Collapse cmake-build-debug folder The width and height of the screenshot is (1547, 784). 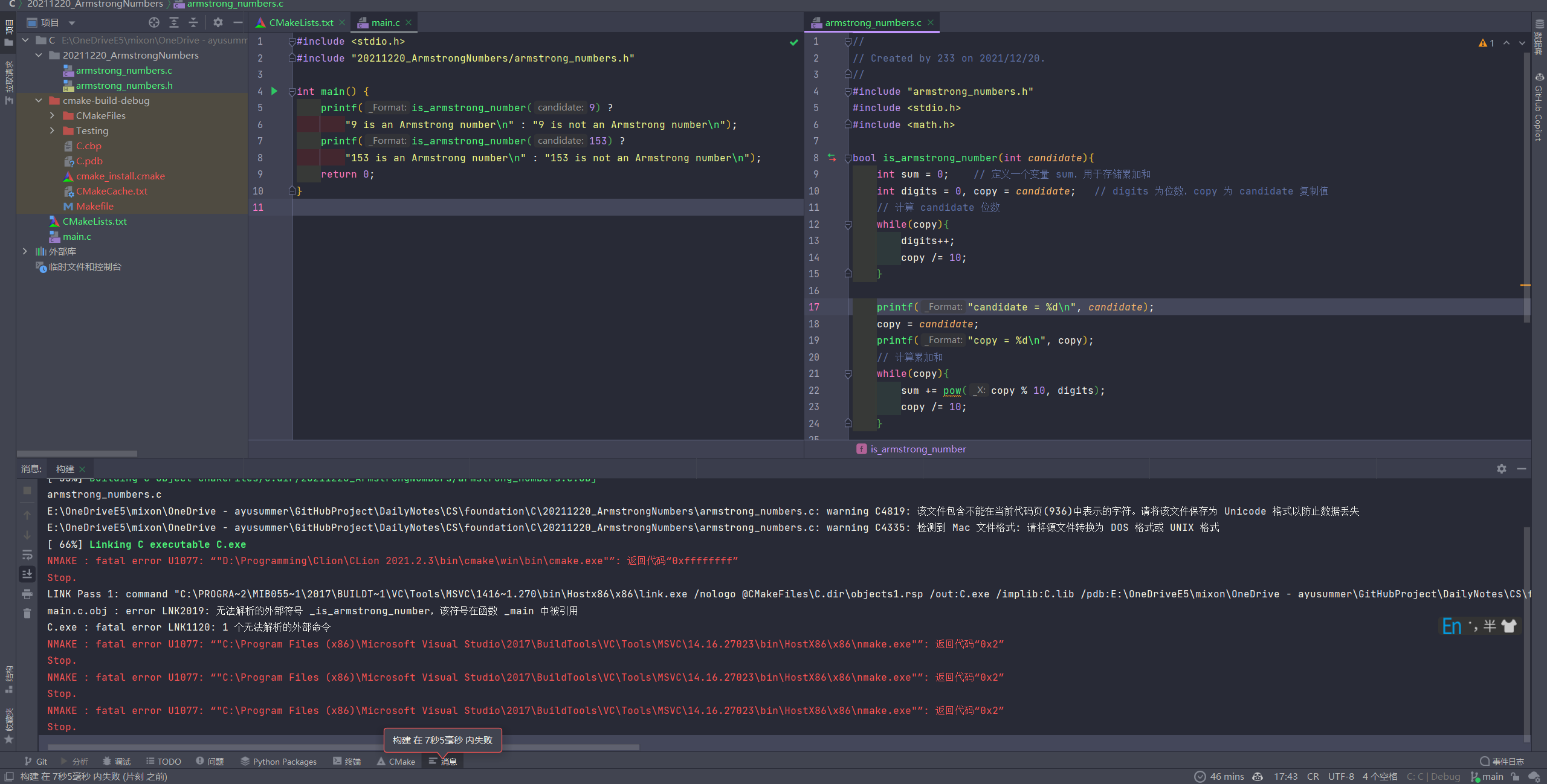coord(39,100)
